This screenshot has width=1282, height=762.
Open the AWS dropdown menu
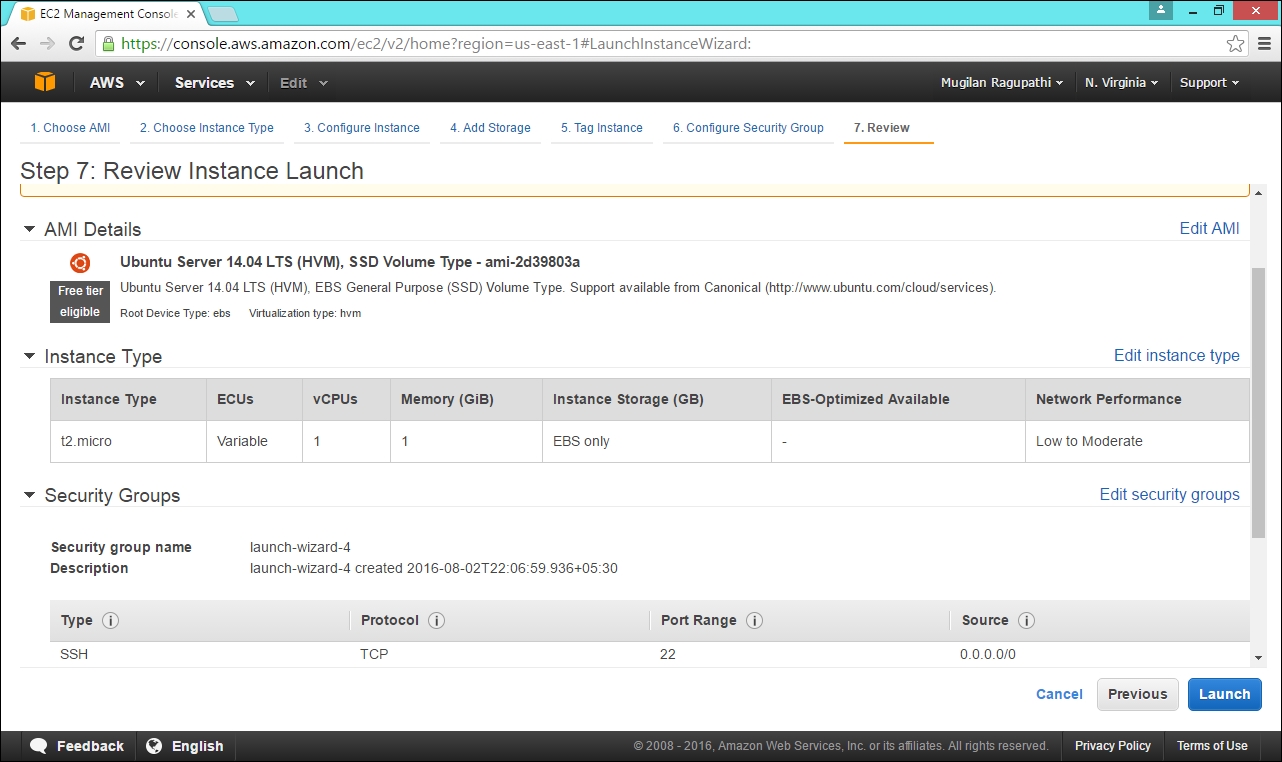click(x=117, y=83)
